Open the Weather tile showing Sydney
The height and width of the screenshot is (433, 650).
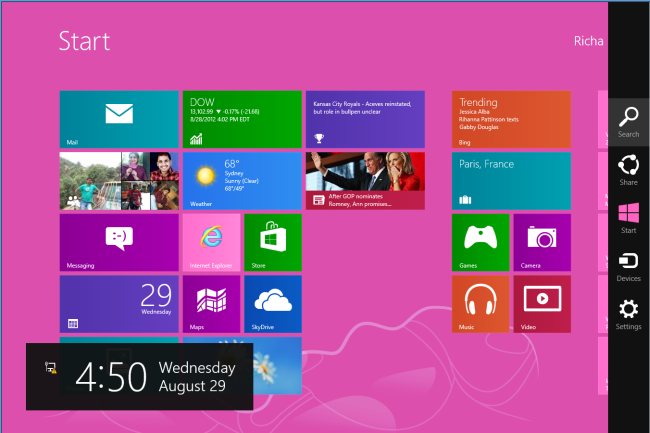click(x=242, y=181)
